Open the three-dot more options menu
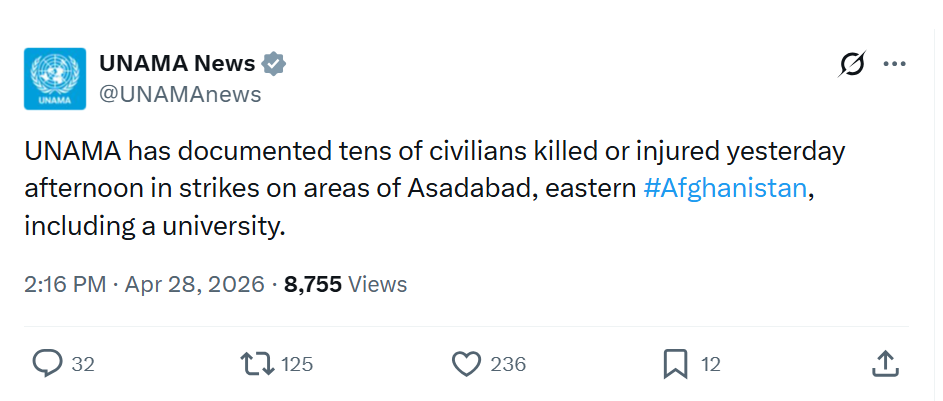This screenshot has width=943, height=401. tap(894, 65)
